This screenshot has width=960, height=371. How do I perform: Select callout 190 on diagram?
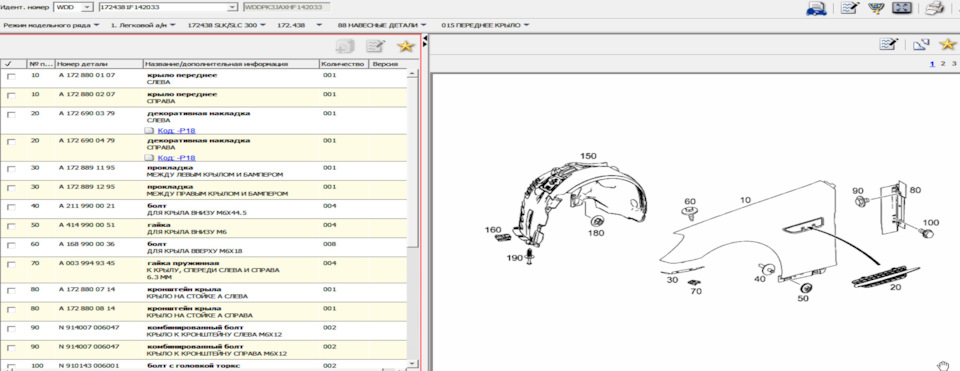(x=515, y=258)
